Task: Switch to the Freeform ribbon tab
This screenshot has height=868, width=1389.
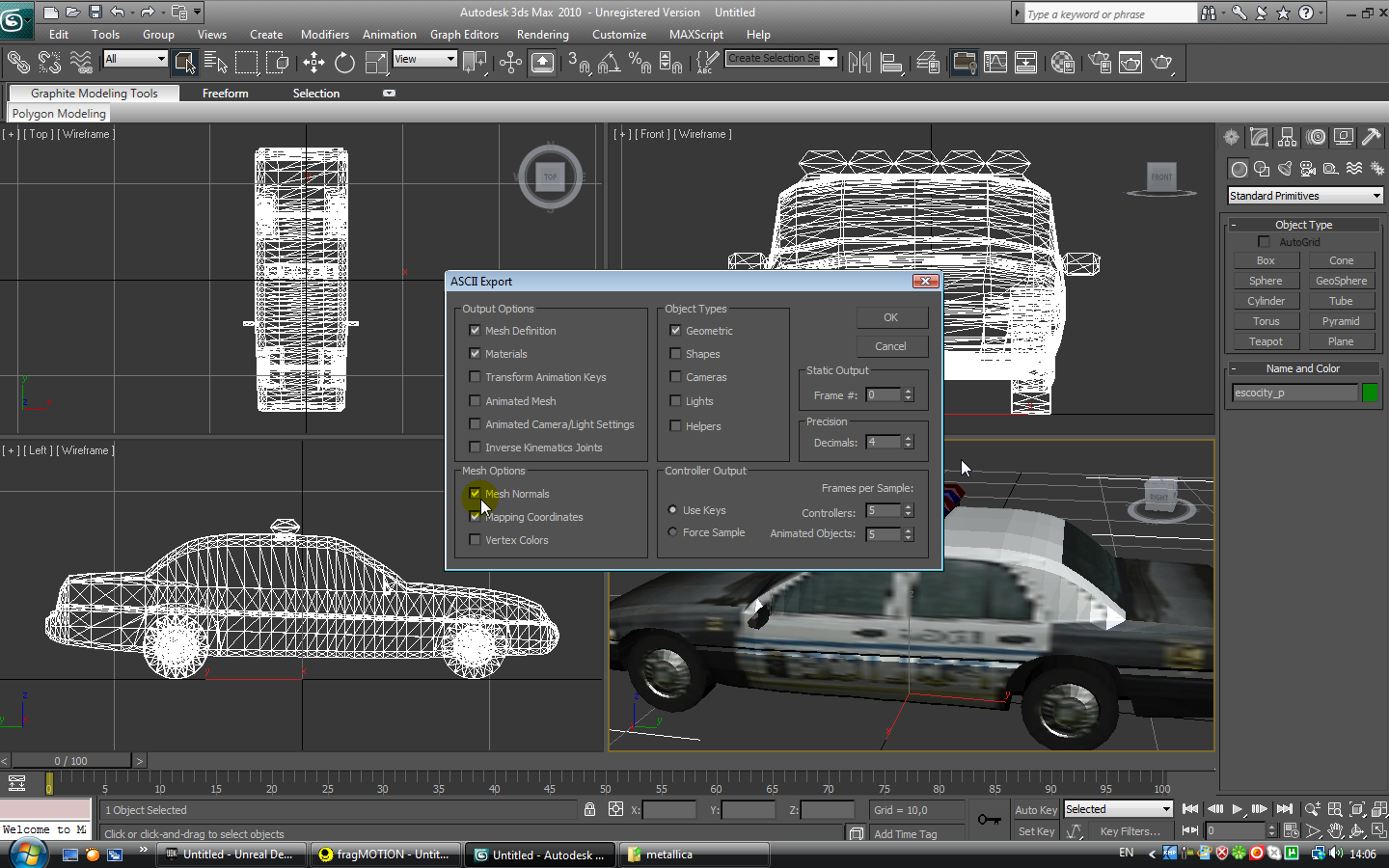Action: tap(225, 94)
